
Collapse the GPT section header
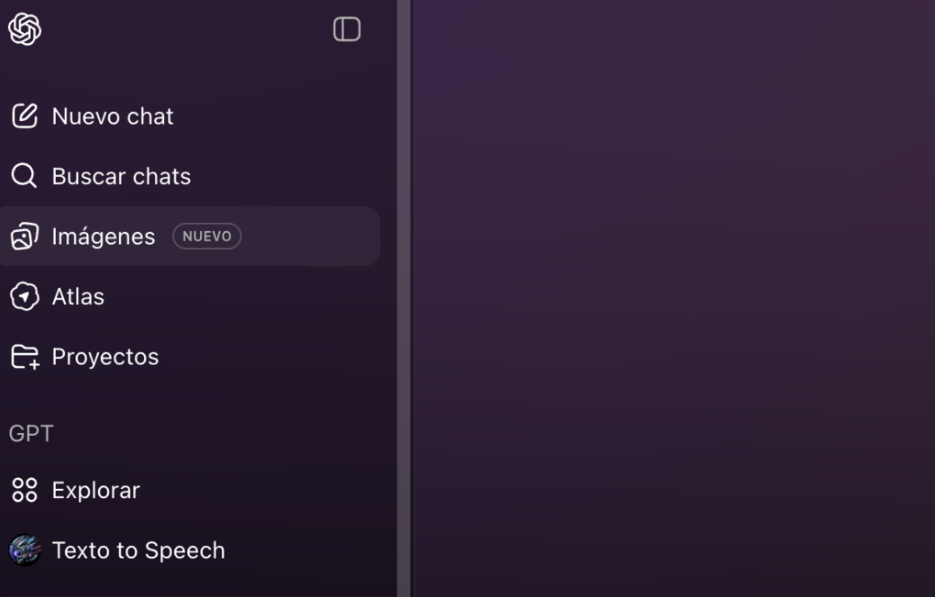[x=31, y=433]
